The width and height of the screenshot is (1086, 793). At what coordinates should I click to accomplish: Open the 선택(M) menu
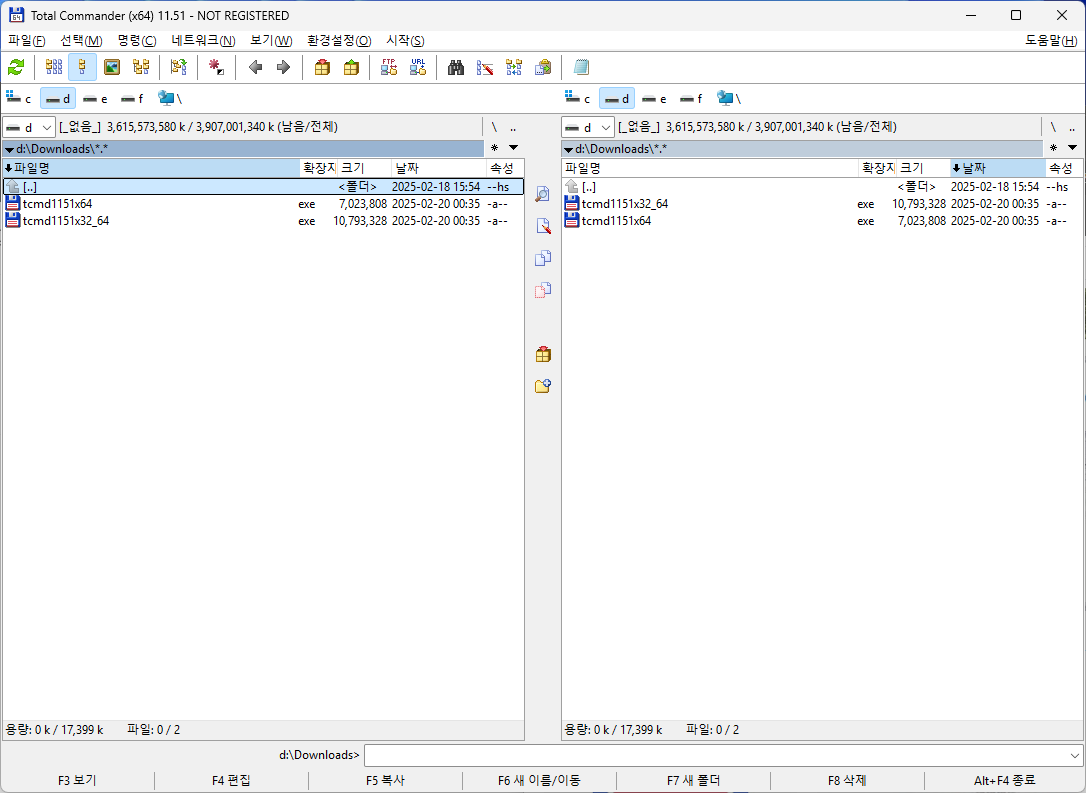point(81,41)
